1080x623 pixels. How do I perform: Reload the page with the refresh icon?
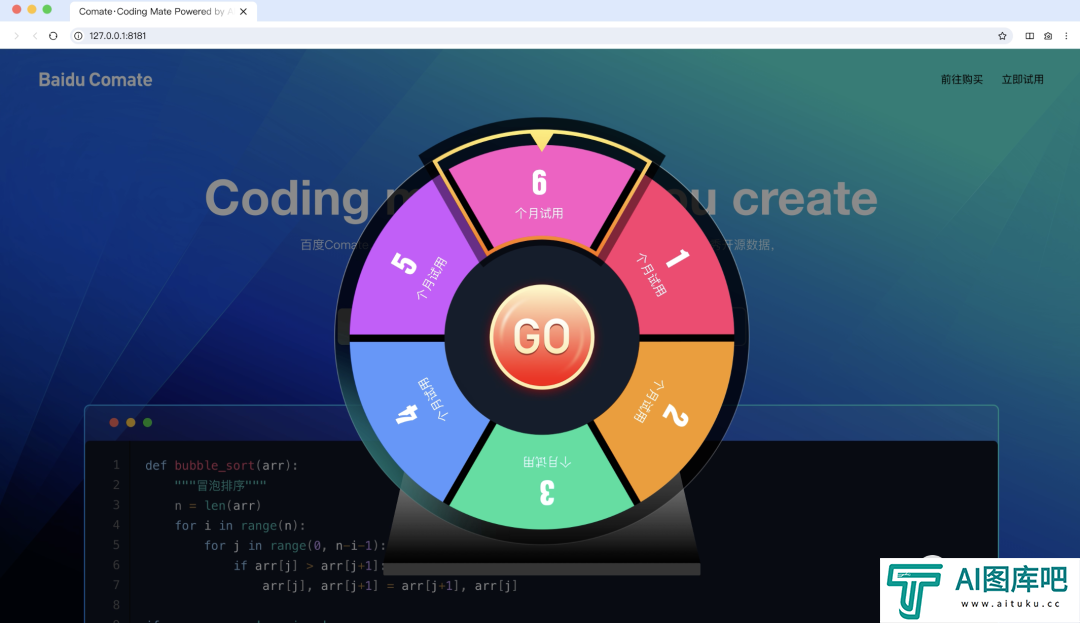pos(53,36)
